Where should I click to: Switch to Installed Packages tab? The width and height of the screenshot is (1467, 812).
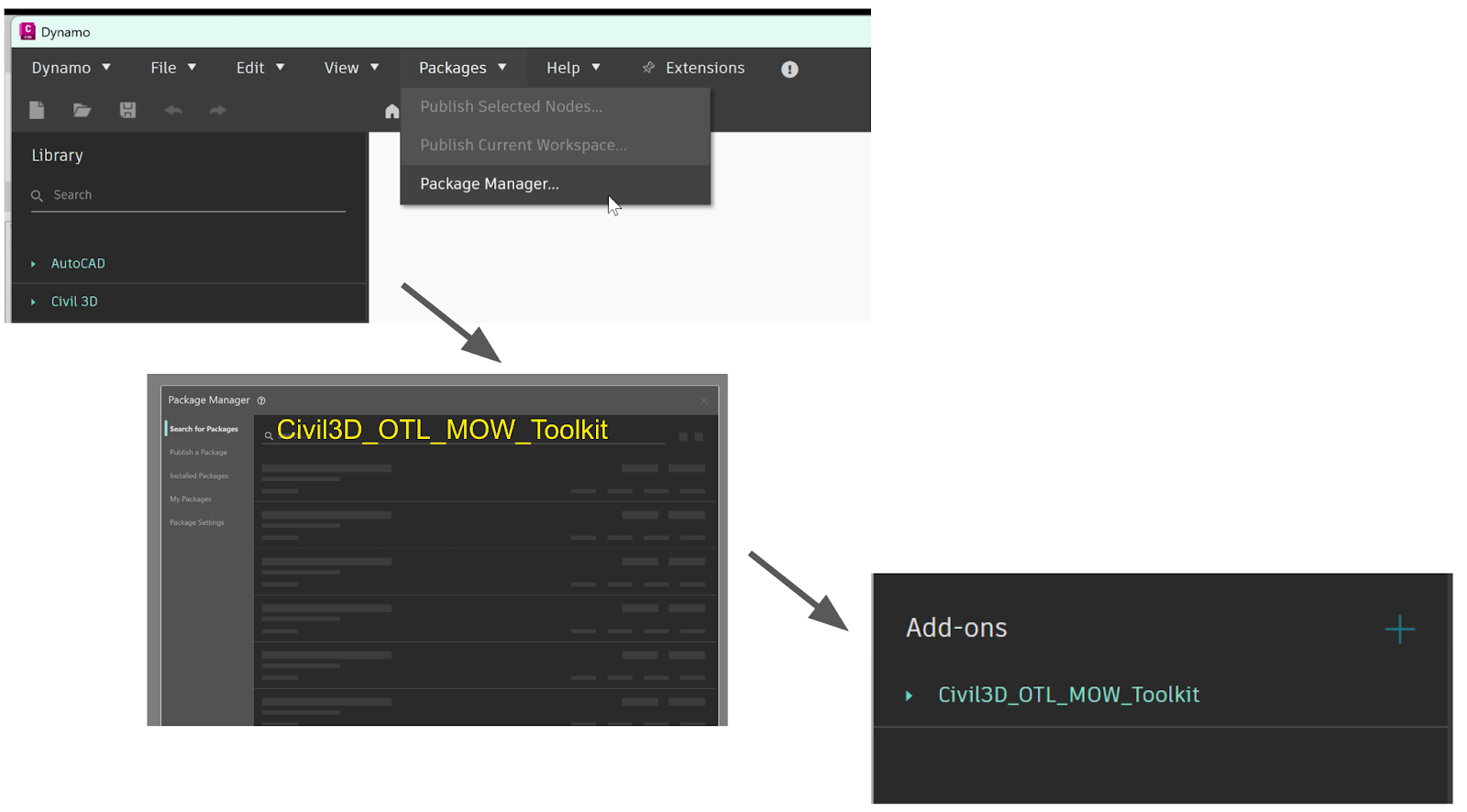[199, 476]
